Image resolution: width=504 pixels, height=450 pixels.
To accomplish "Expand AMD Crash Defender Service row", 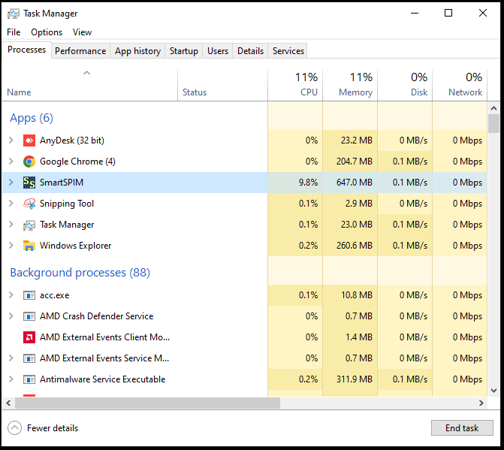I will coord(11,316).
